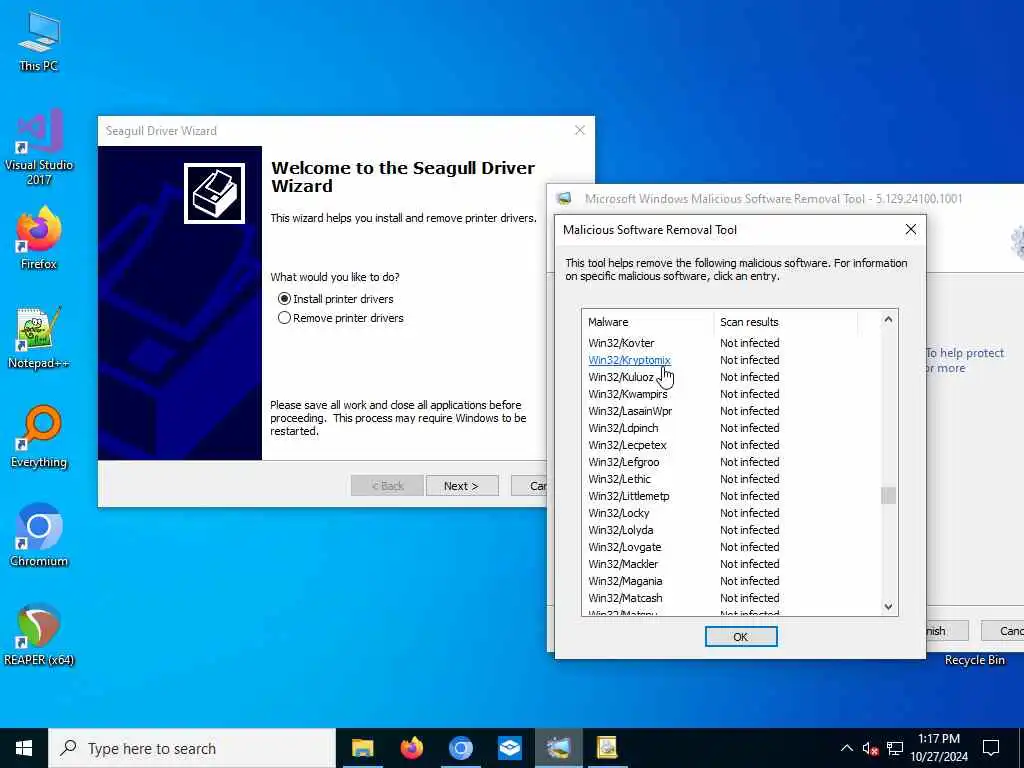Select the Win32/Mackler entry

pos(623,564)
